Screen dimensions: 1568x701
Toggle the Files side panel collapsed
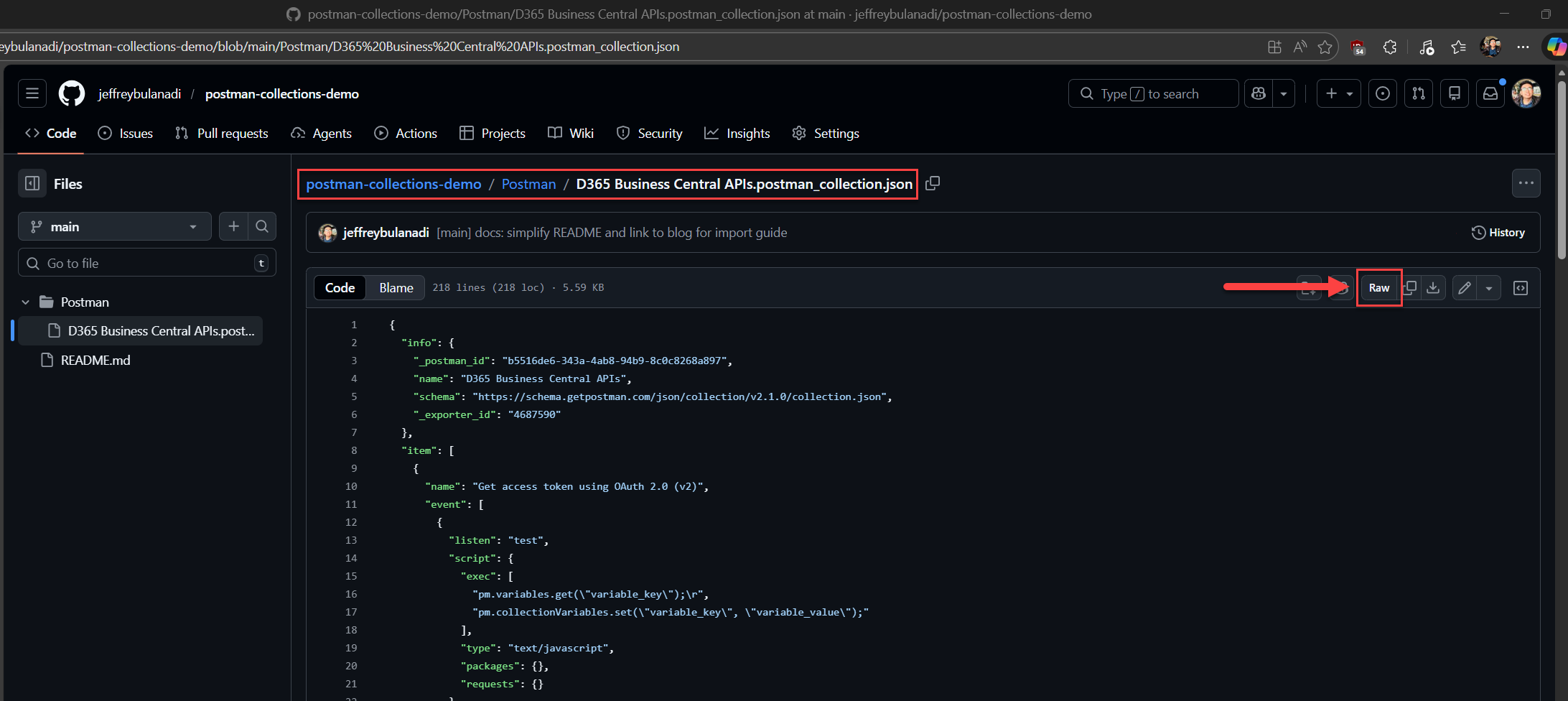pos(32,183)
